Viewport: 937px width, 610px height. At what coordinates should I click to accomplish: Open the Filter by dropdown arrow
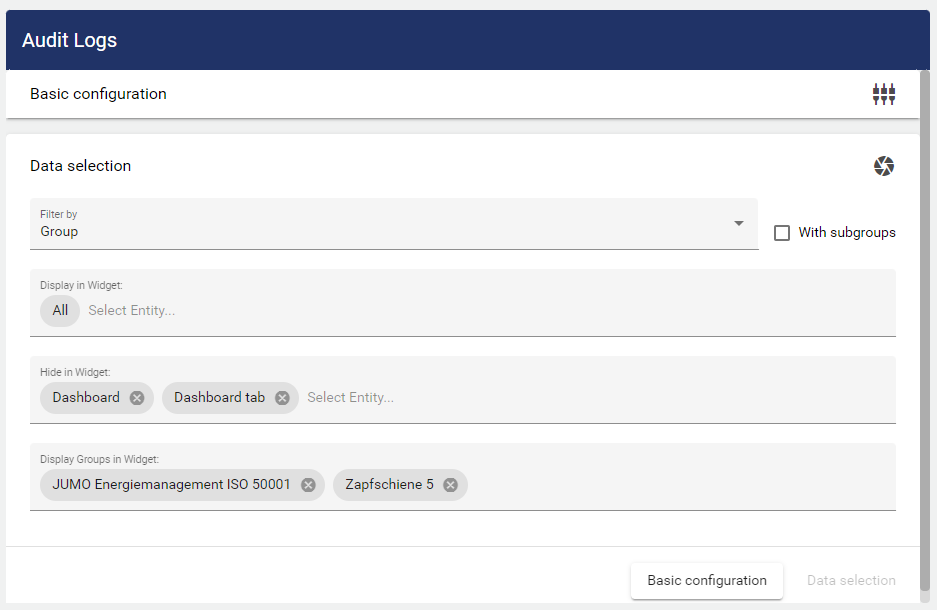point(738,223)
